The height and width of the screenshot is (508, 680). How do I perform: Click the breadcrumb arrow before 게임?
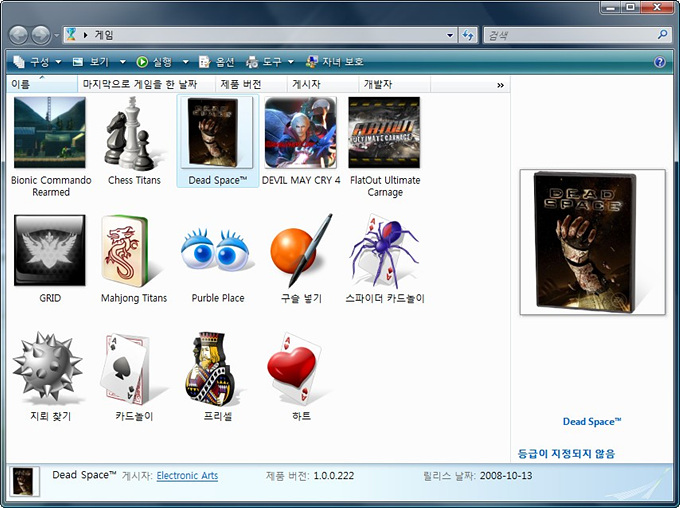[86, 35]
